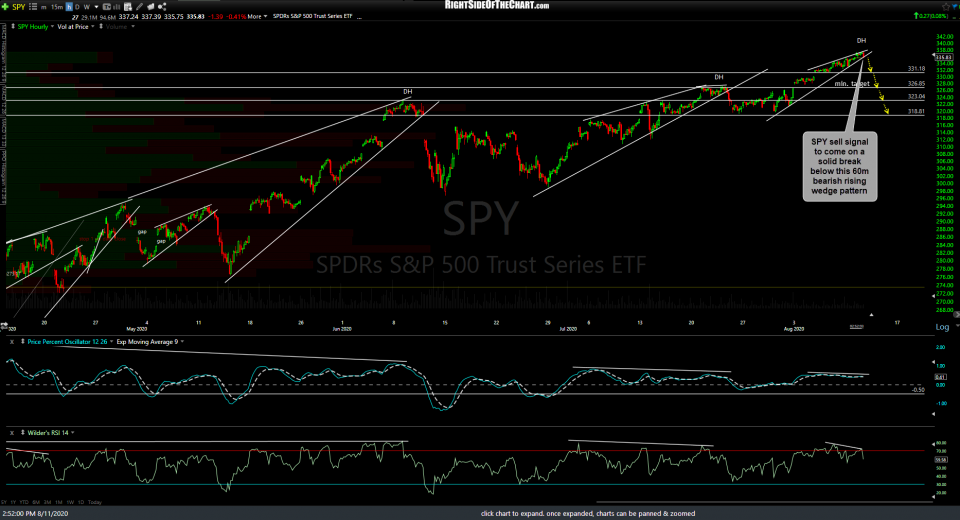Screen dimensions: 960x520
Task: Click the star favorite icon at top right
Action: (x=946, y=7)
